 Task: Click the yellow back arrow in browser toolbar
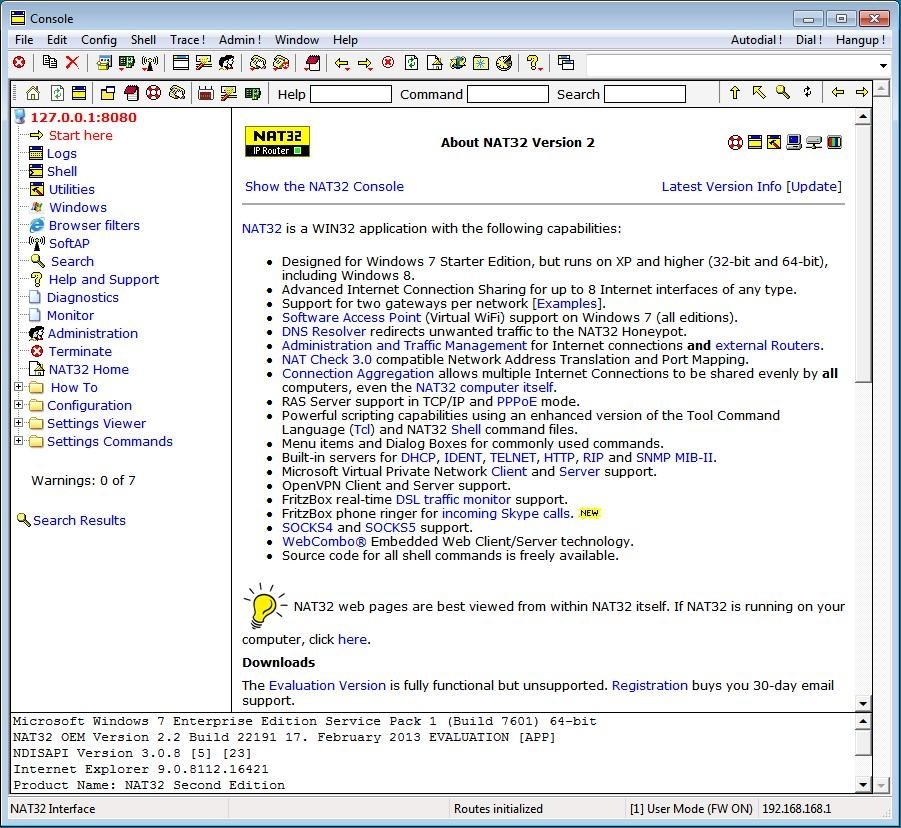tap(838, 93)
